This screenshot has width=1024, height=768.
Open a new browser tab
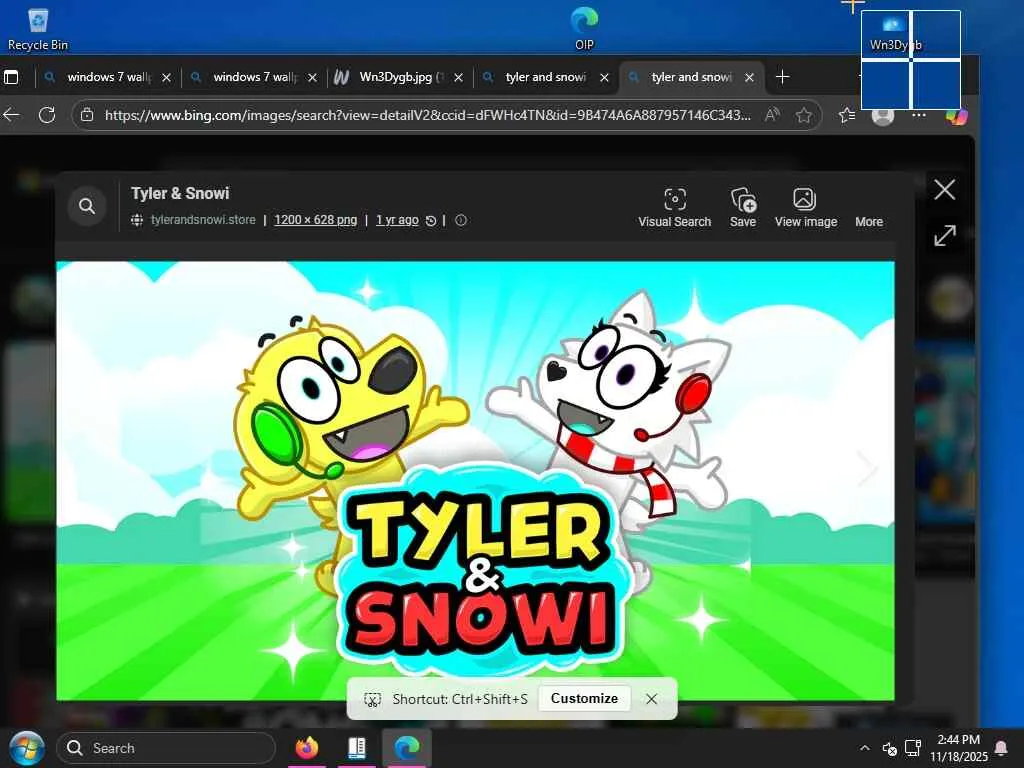pyautogui.click(x=782, y=77)
